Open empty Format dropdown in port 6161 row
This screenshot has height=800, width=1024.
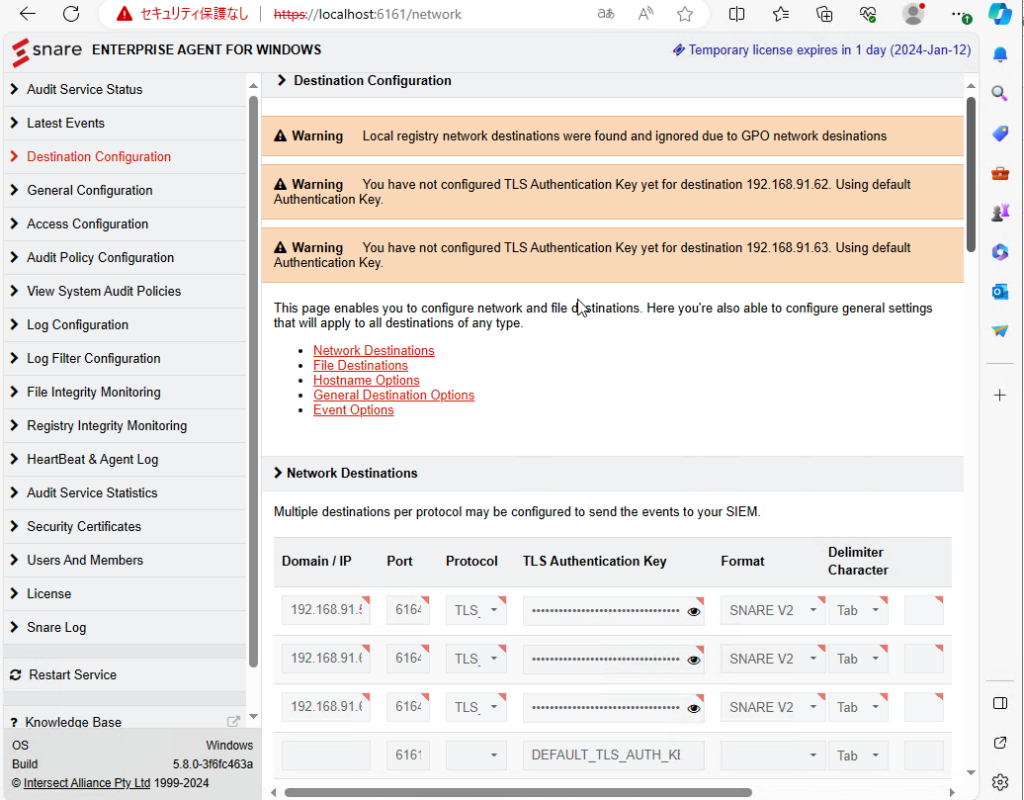tap(773, 756)
